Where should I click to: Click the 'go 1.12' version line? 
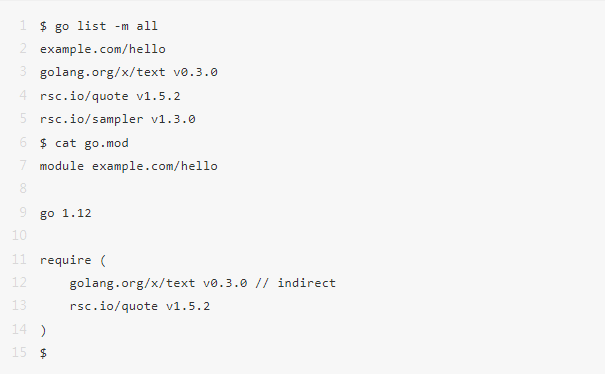pyautogui.click(x=66, y=213)
